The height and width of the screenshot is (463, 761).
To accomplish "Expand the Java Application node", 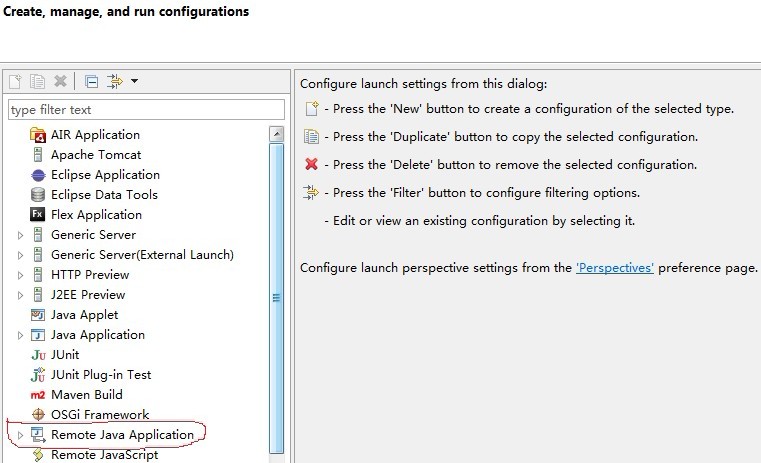I will click(20, 335).
